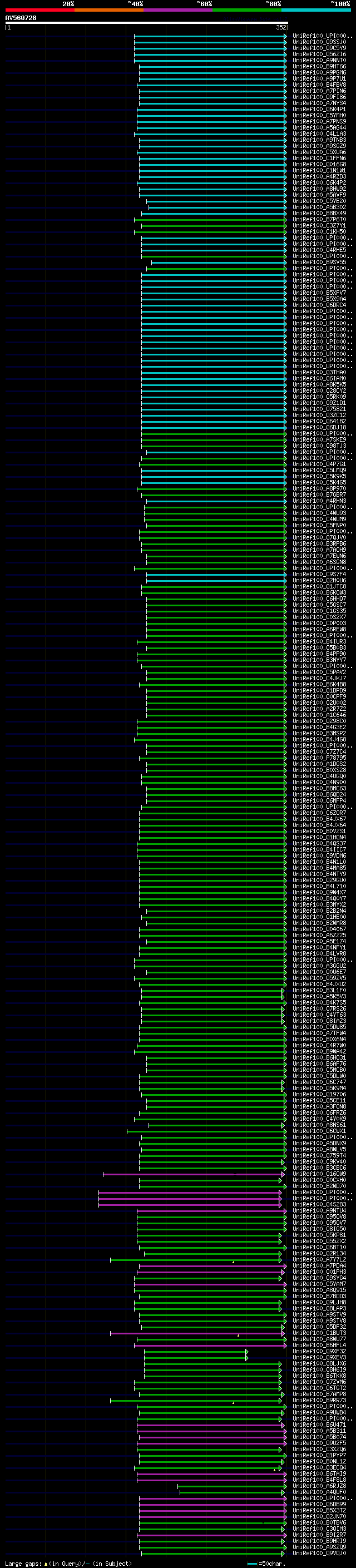
Task: Select hit label UniRef100_C9KV40
Action: [319, 1161]
